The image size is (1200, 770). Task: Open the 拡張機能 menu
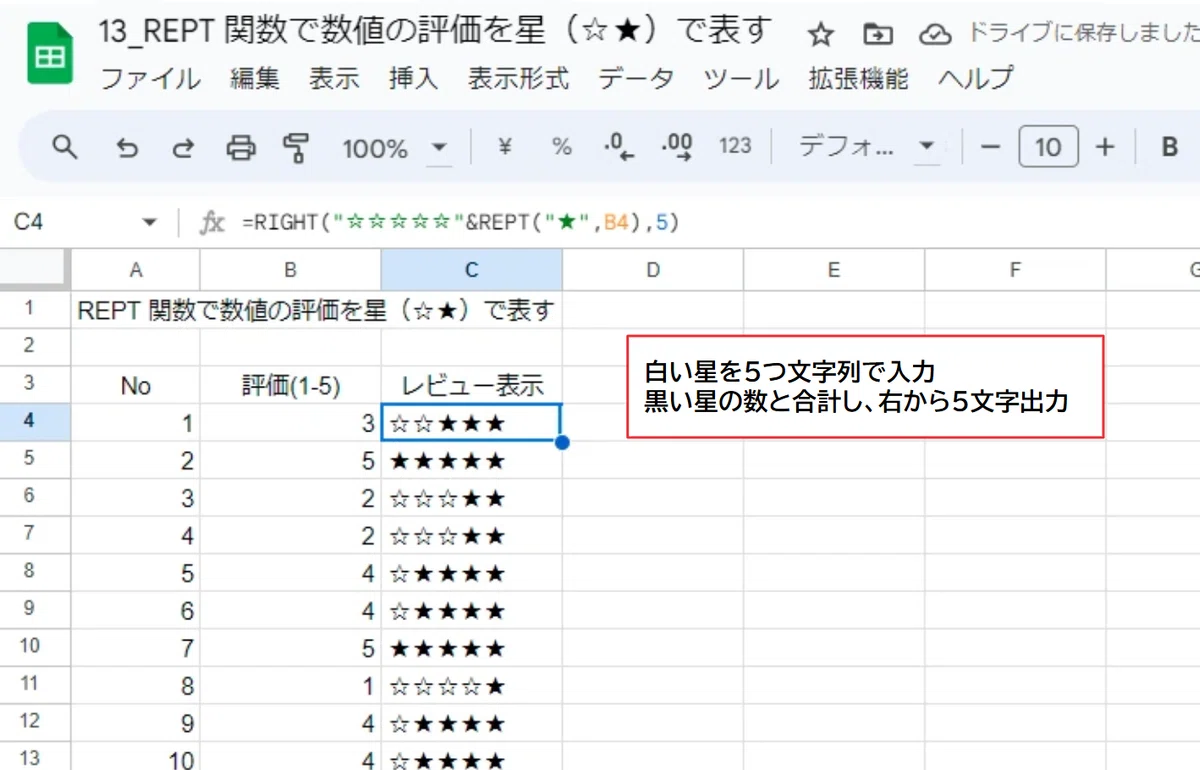click(859, 79)
